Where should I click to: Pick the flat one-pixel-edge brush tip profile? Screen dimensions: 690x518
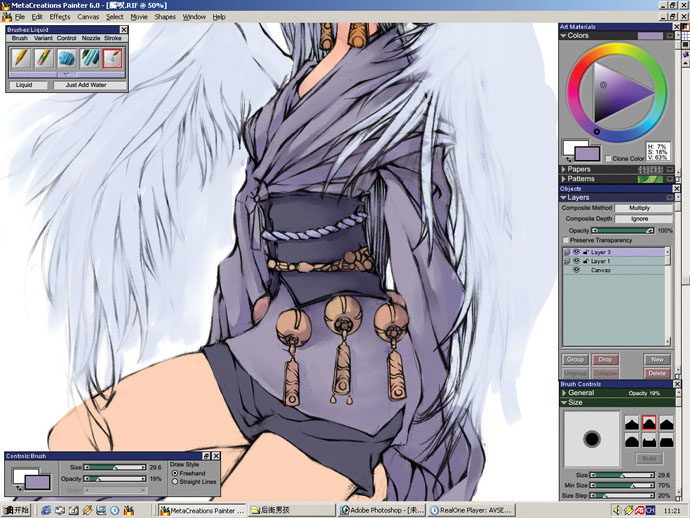[666, 440]
